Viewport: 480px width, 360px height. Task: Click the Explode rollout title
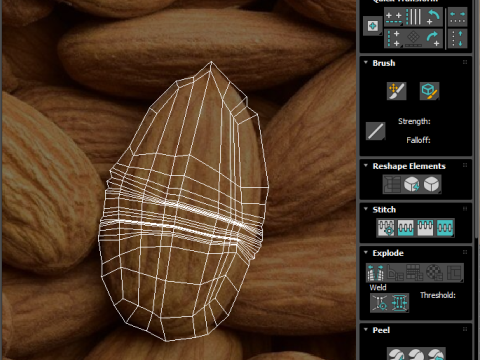click(388, 253)
